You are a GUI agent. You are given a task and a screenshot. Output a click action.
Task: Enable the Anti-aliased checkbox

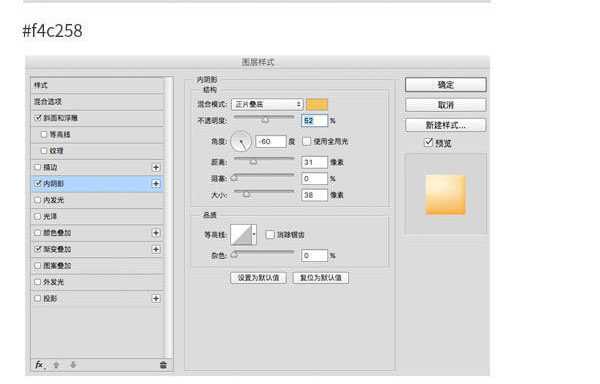pyautogui.click(x=270, y=234)
